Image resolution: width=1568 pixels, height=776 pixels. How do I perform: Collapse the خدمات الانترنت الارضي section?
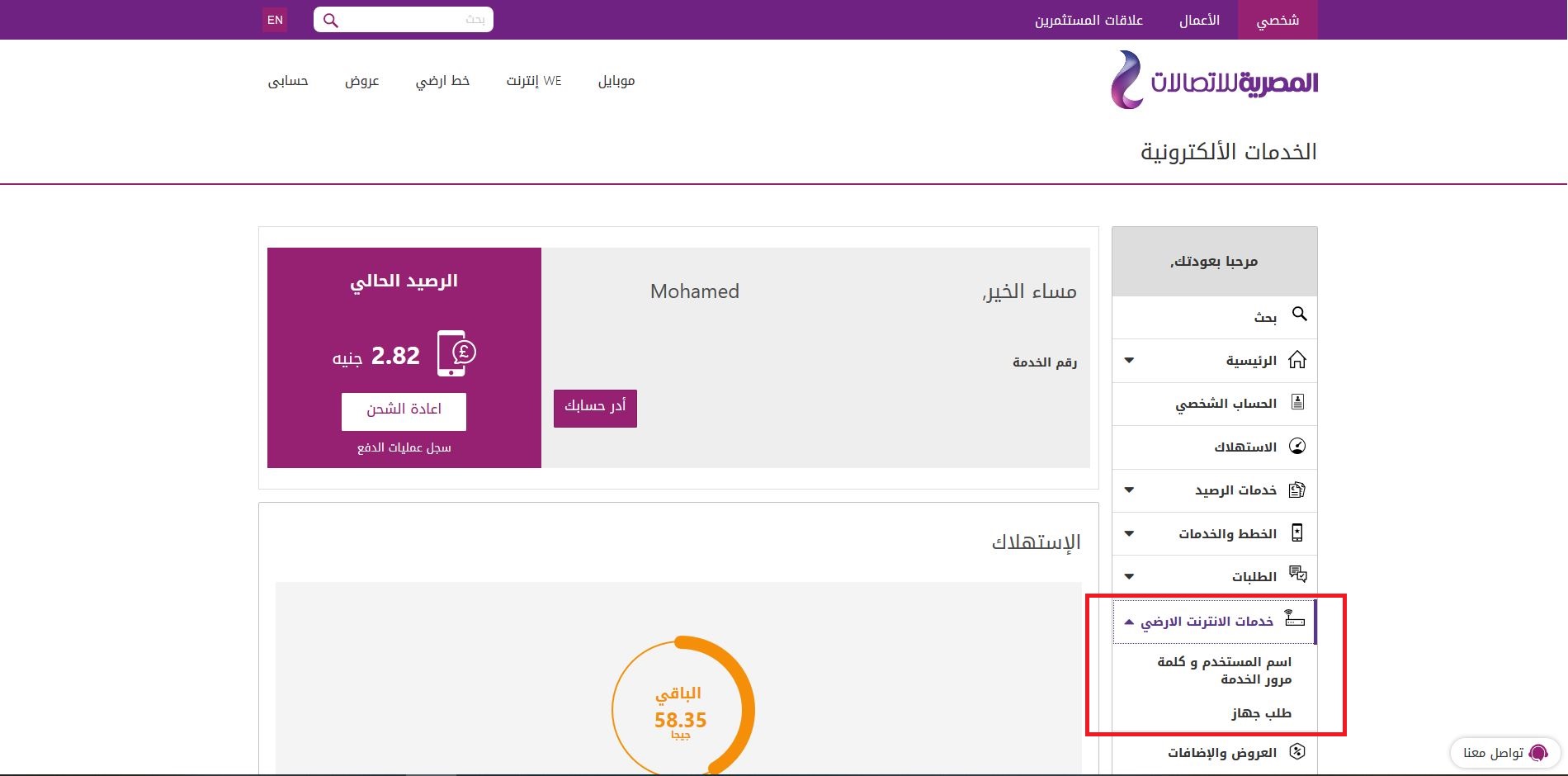pyautogui.click(x=1131, y=621)
